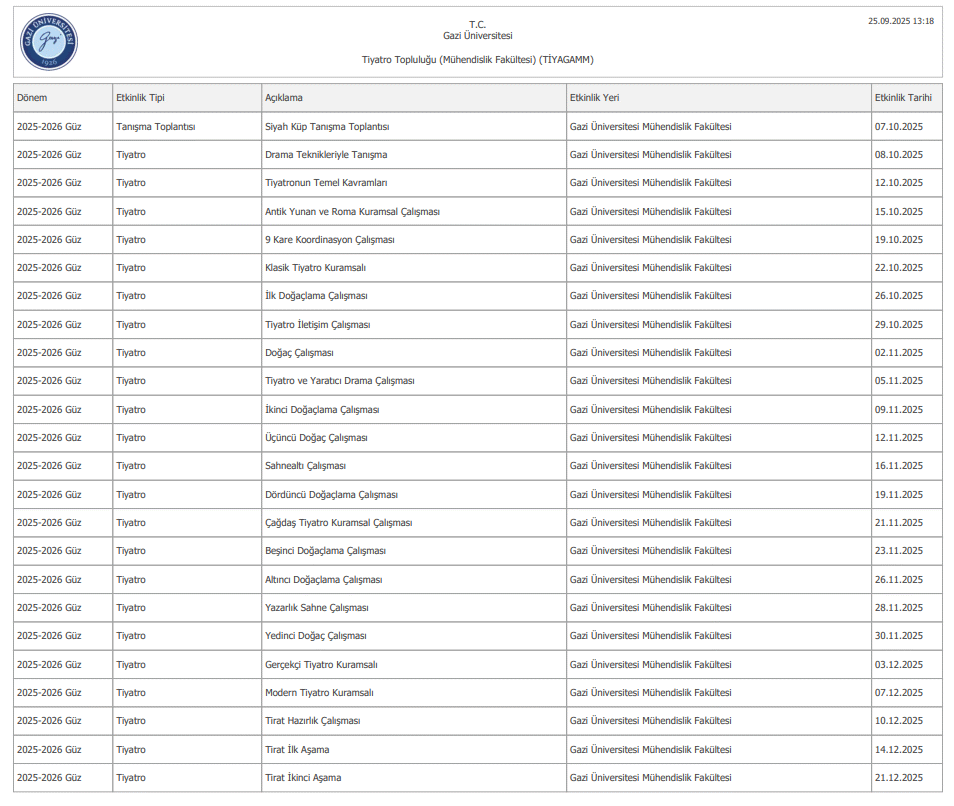Click the Drama Teknikleriyle Tanışma entry
The width and height of the screenshot is (954, 806).
326,155
